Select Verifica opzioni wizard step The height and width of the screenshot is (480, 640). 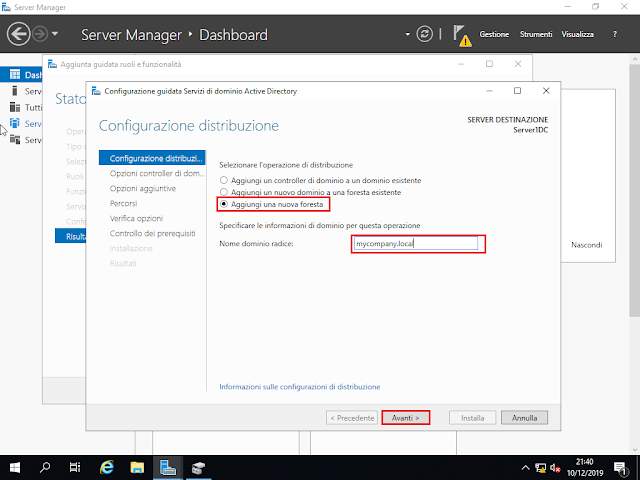[136, 218]
